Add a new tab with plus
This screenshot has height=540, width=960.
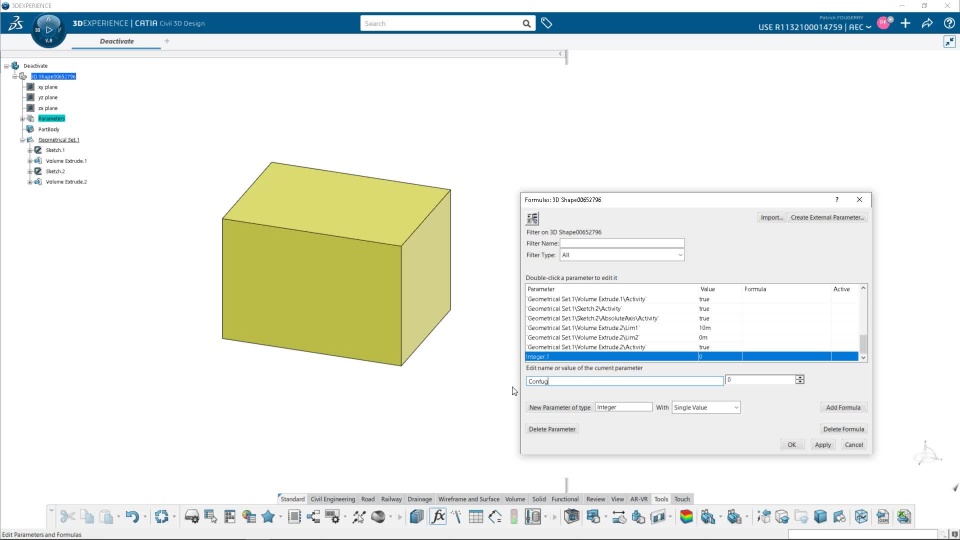(x=167, y=41)
